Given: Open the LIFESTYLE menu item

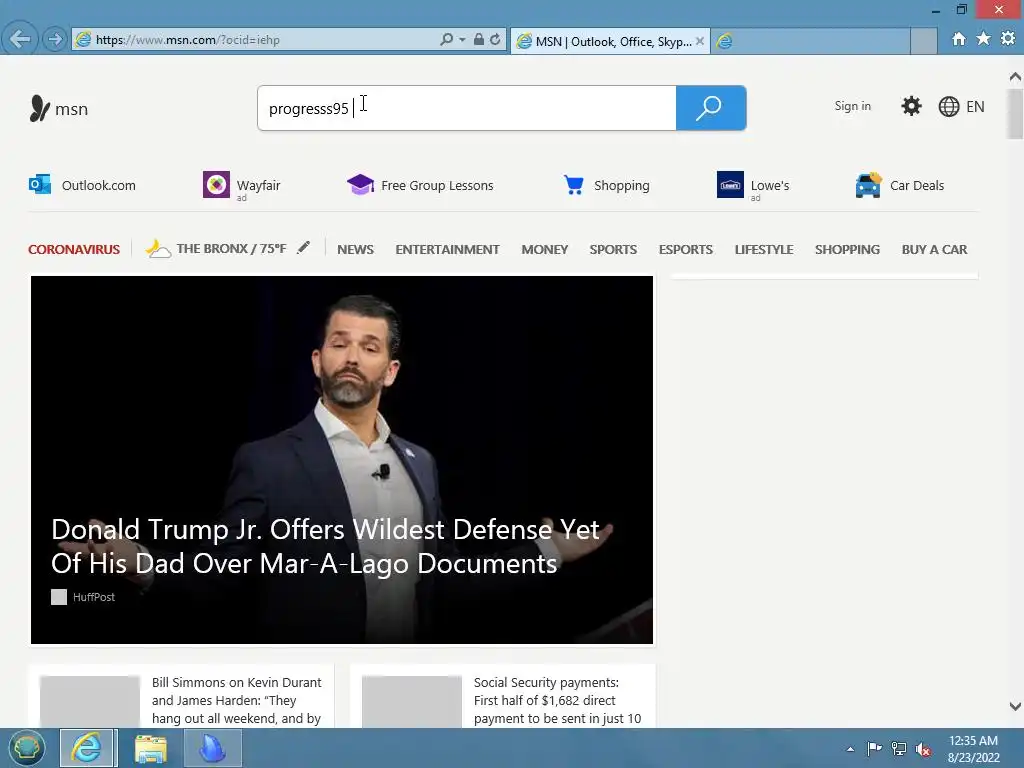Looking at the screenshot, I should (x=764, y=249).
